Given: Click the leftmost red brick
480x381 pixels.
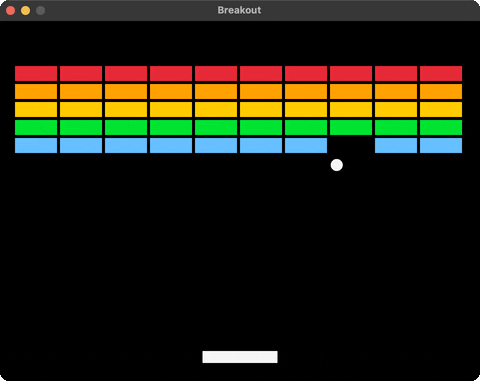Looking at the screenshot, I should point(36,73).
